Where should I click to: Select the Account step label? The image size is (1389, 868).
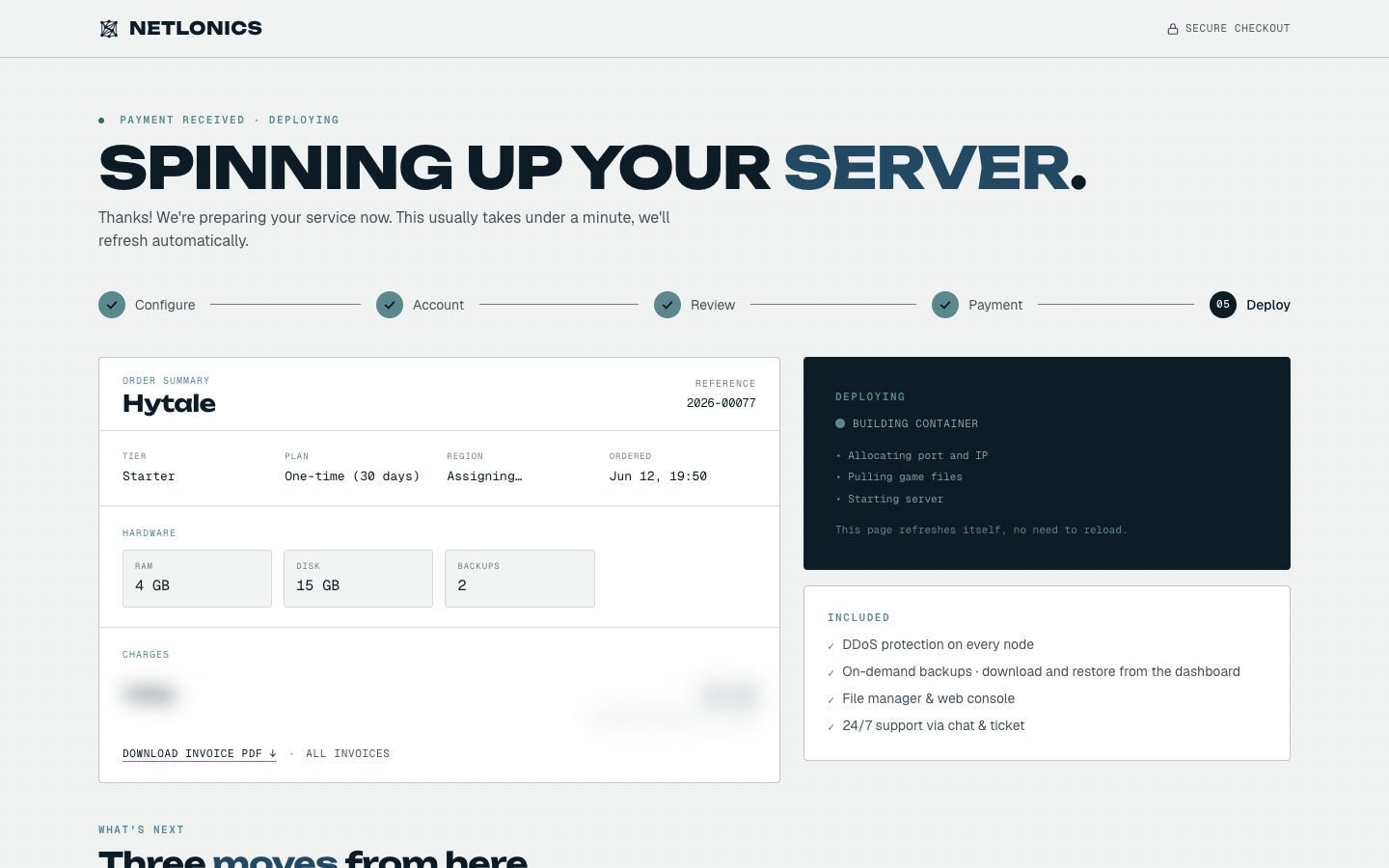pyautogui.click(x=439, y=305)
